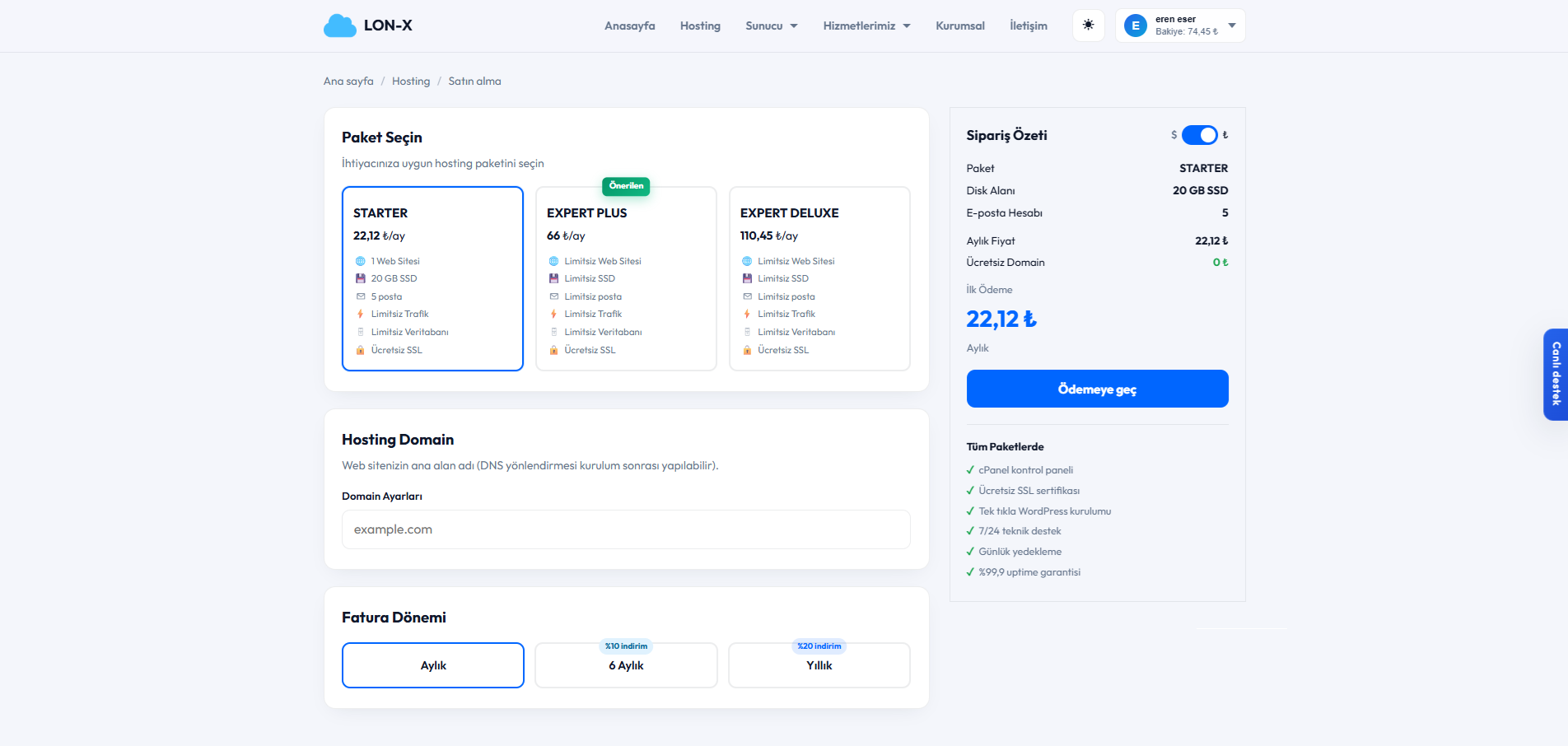The width and height of the screenshot is (1568, 746).
Task: Click the %99,9 uptime garantisi text
Action: (1029, 572)
